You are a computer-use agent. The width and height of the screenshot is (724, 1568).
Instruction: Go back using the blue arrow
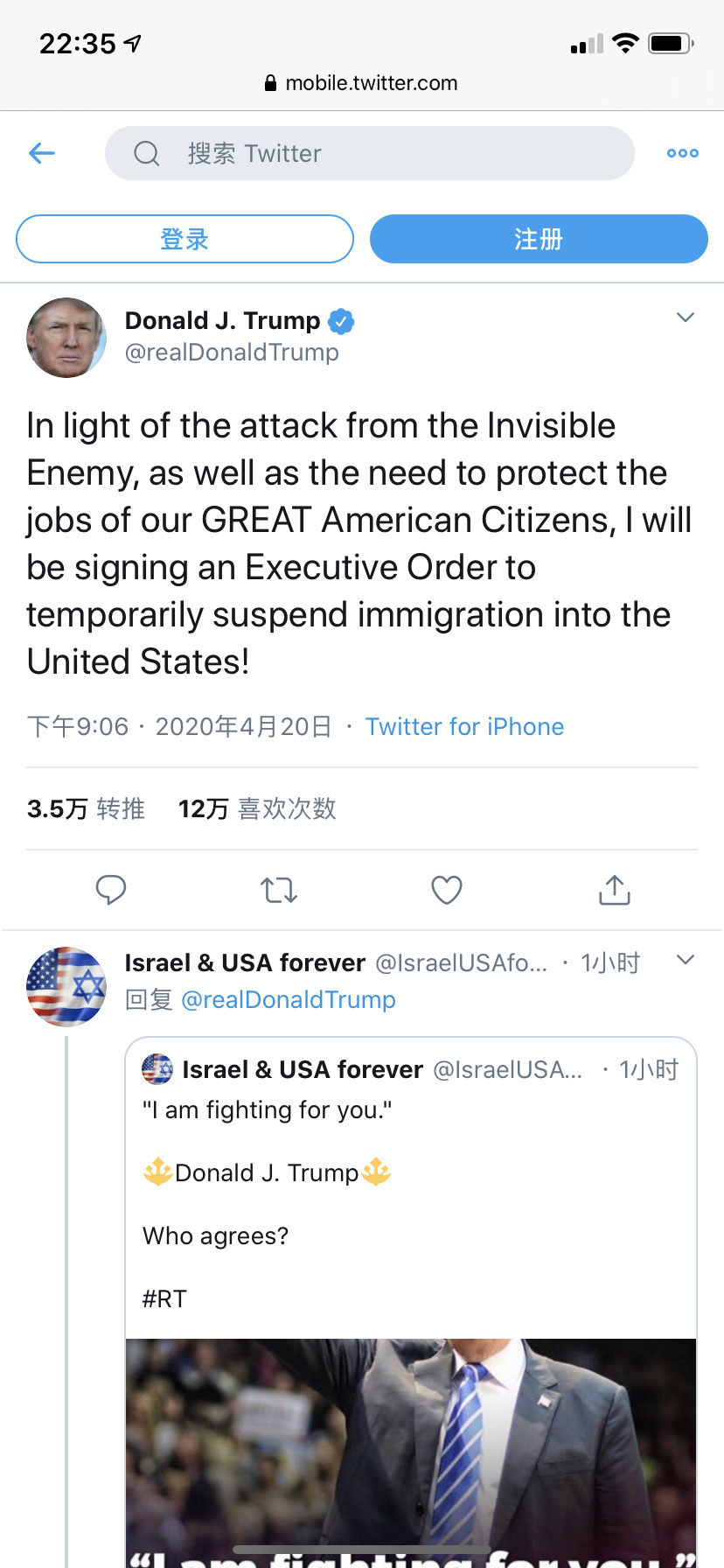[42, 154]
